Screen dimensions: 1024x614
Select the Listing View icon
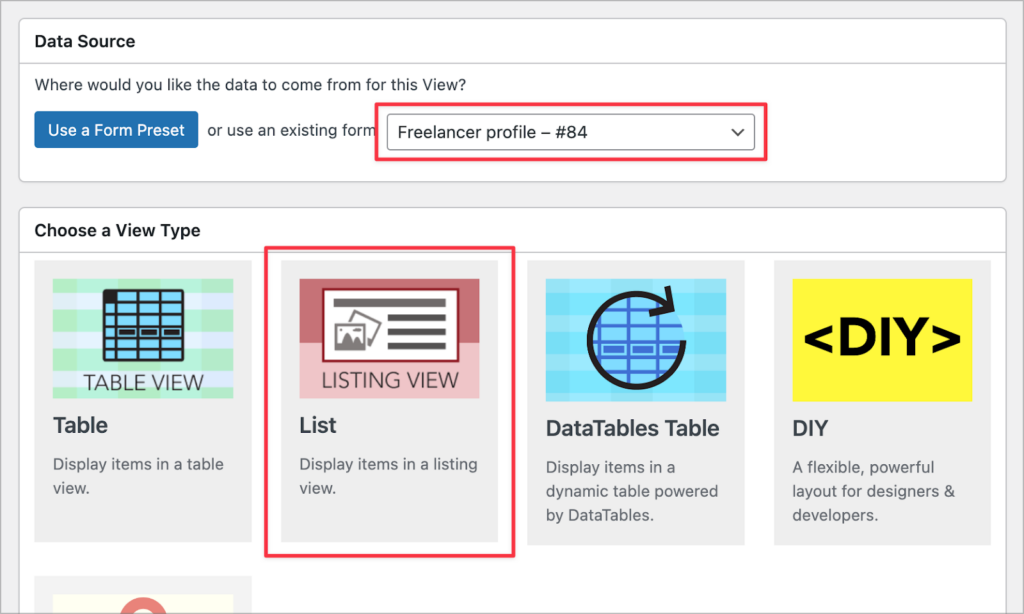point(389,338)
